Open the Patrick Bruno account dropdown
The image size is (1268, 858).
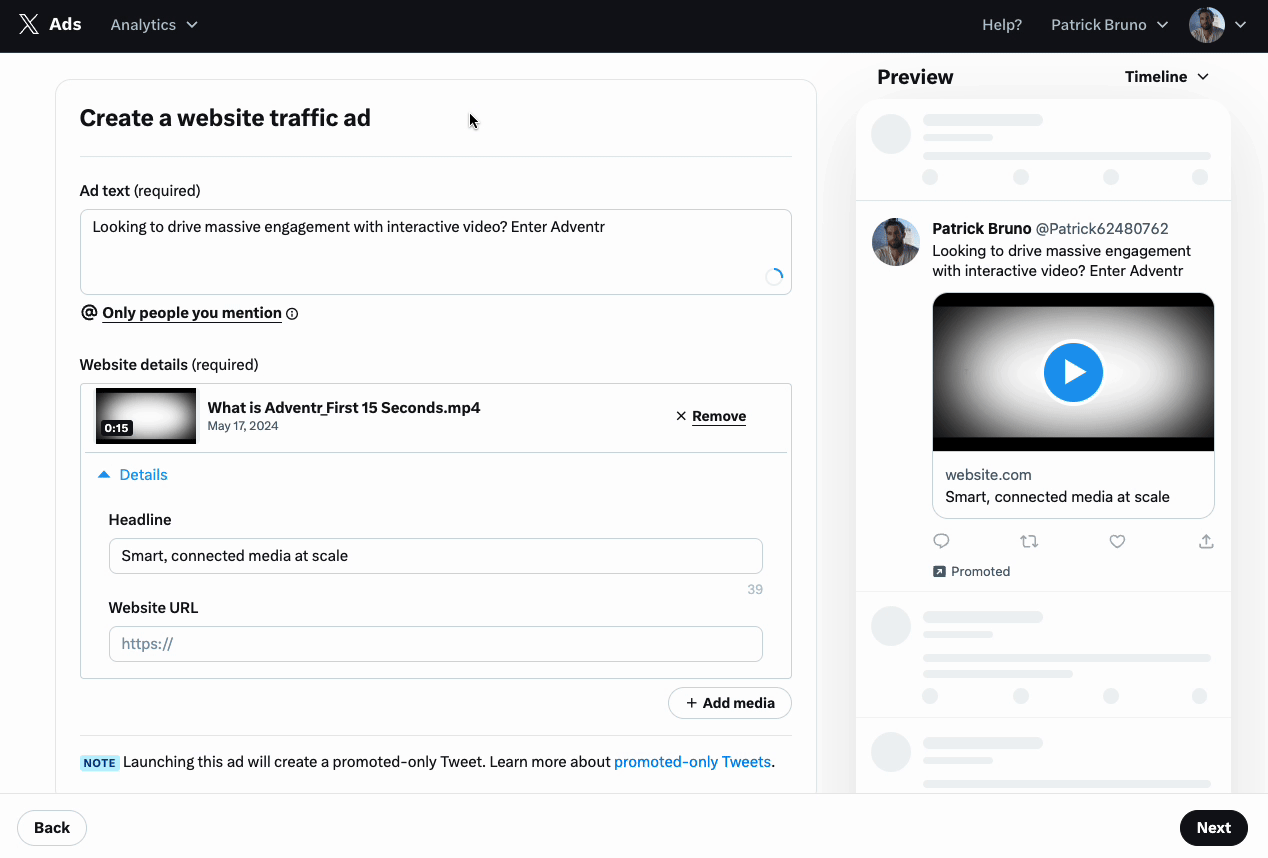(x=1110, y=25)
